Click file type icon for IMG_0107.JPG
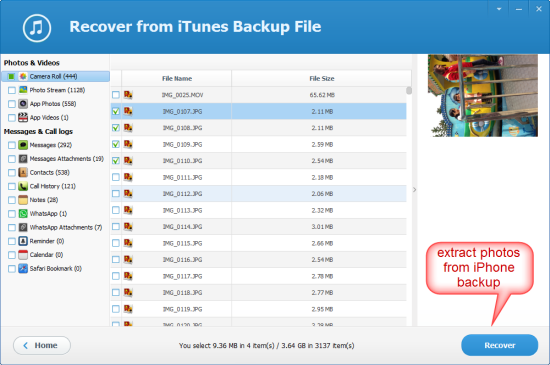550x365 pixels. (128, 111)
